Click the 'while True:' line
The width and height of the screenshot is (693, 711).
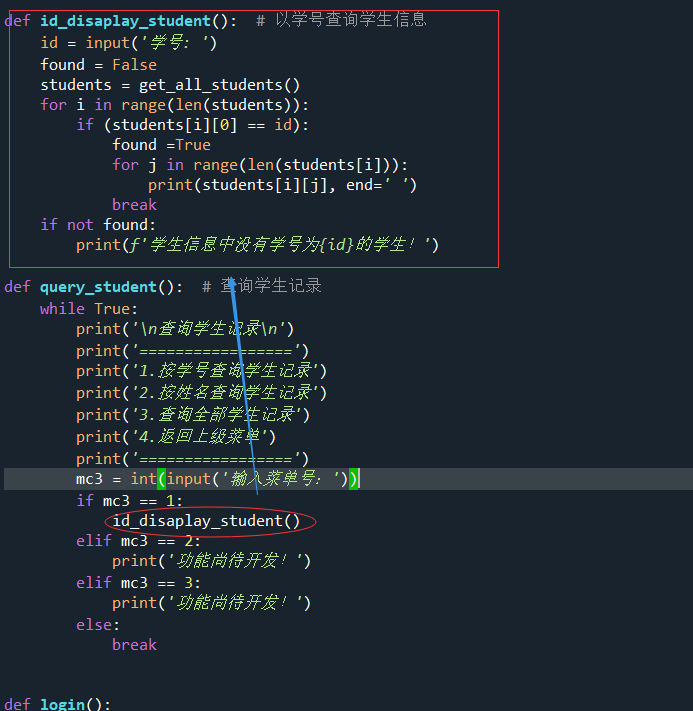(x=88, y=309)
